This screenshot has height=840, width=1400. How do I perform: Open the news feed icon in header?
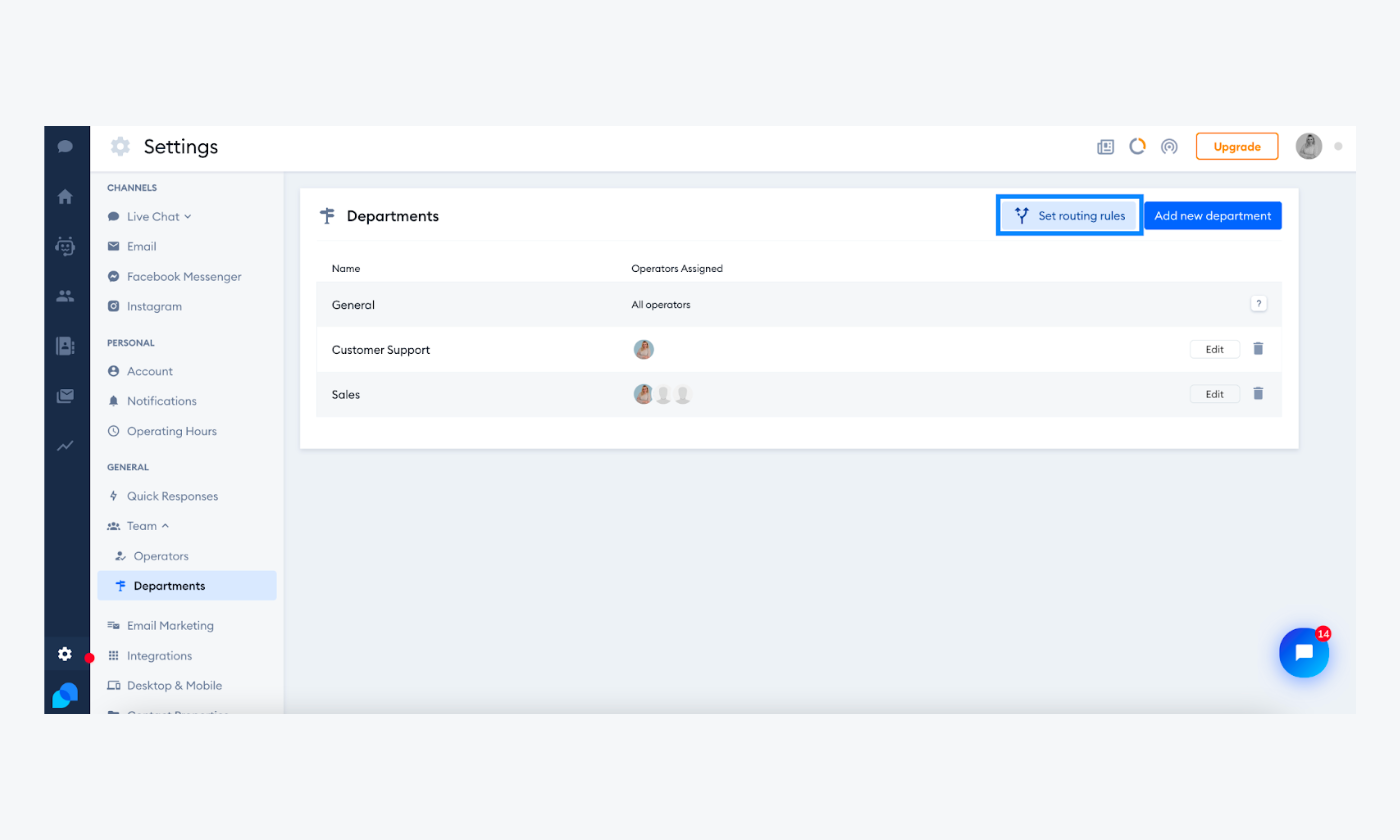click(1105, 147)
